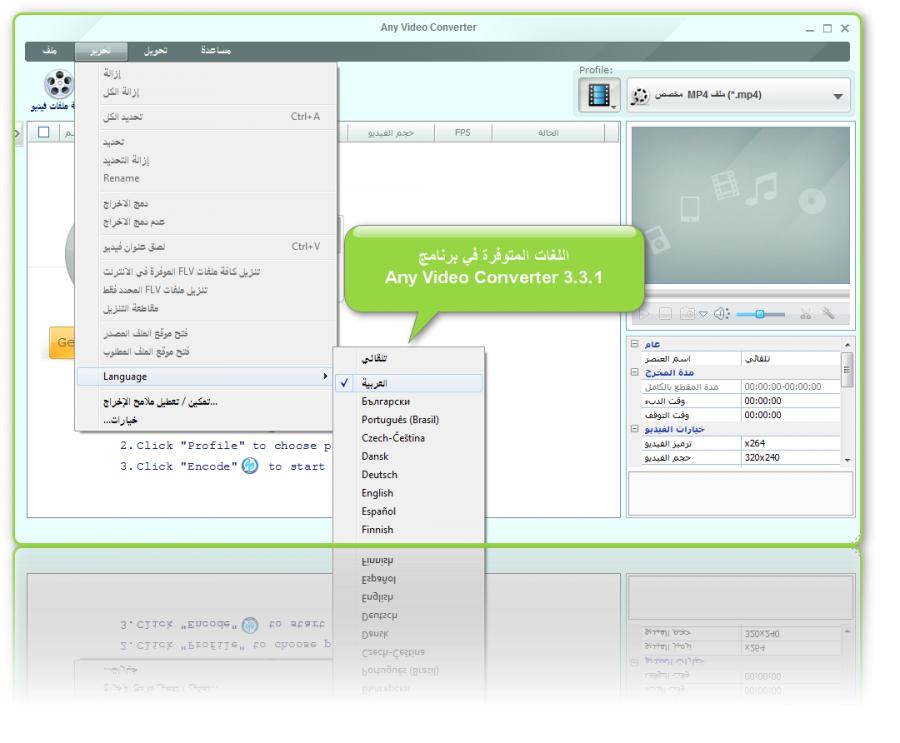Open the مساعدة menu in menu bar
900x743 pixels.
(209, 51)
